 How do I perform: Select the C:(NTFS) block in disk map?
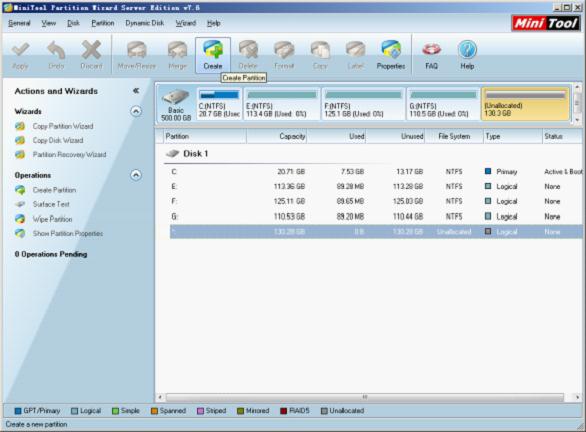point(219,104)
